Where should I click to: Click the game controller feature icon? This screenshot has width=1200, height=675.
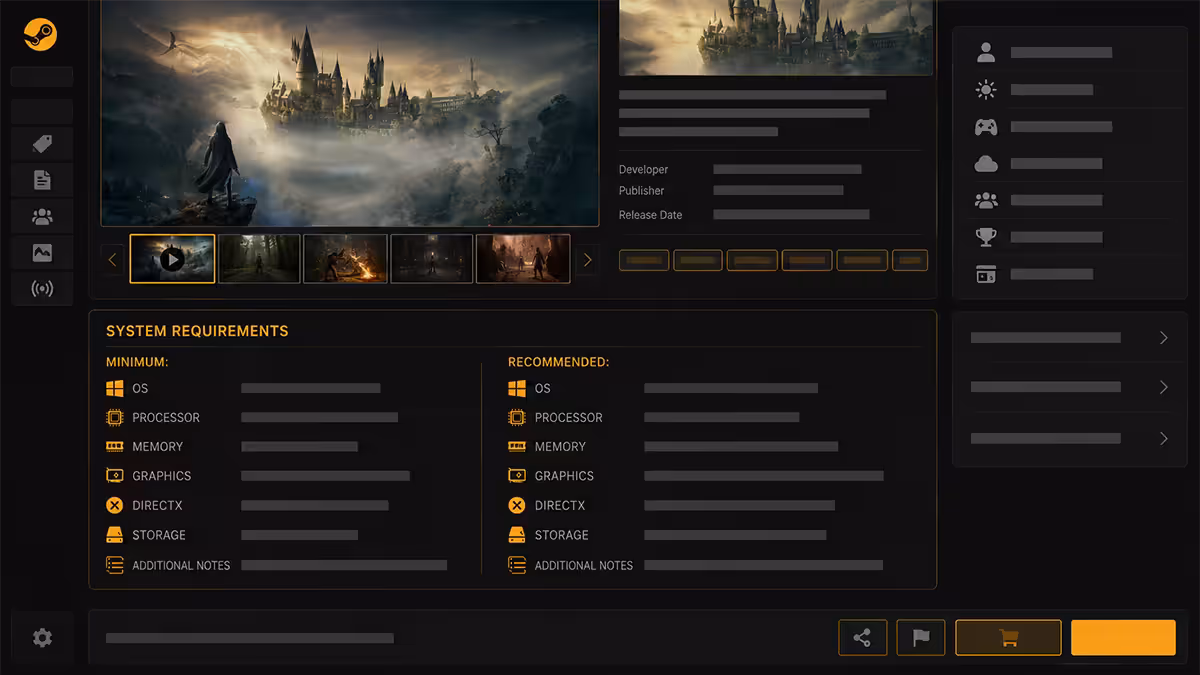pyautogui.click(x=986, y=127)
